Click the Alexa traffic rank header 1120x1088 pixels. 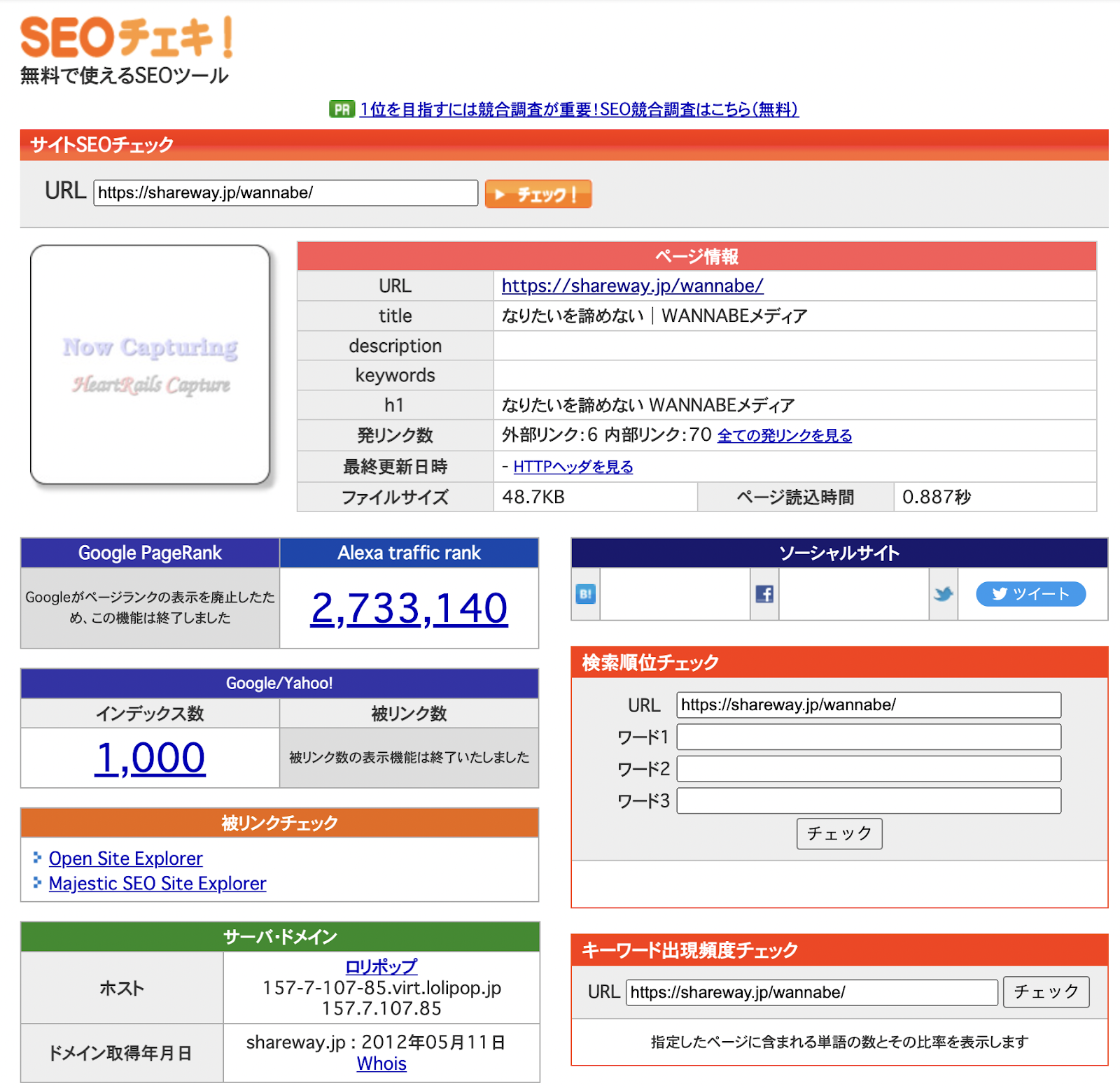tap(409, 553)
